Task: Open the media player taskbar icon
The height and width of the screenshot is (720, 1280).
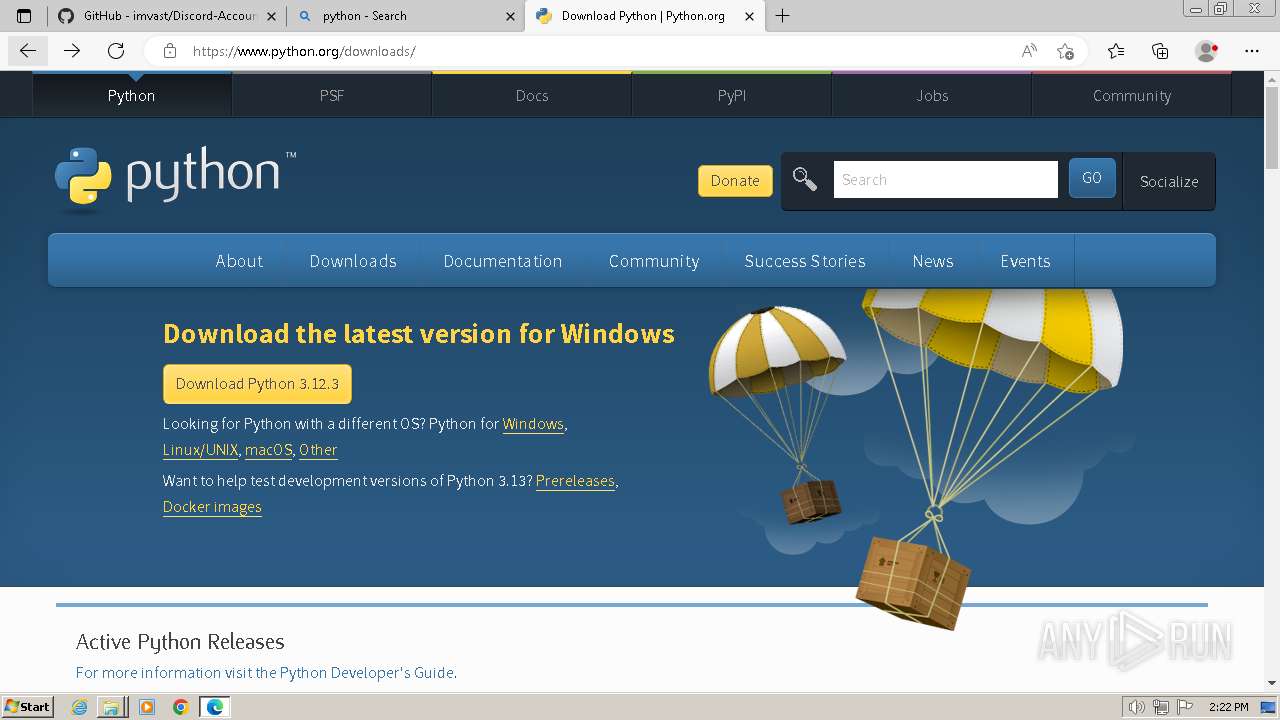Action: click(147, 707)
